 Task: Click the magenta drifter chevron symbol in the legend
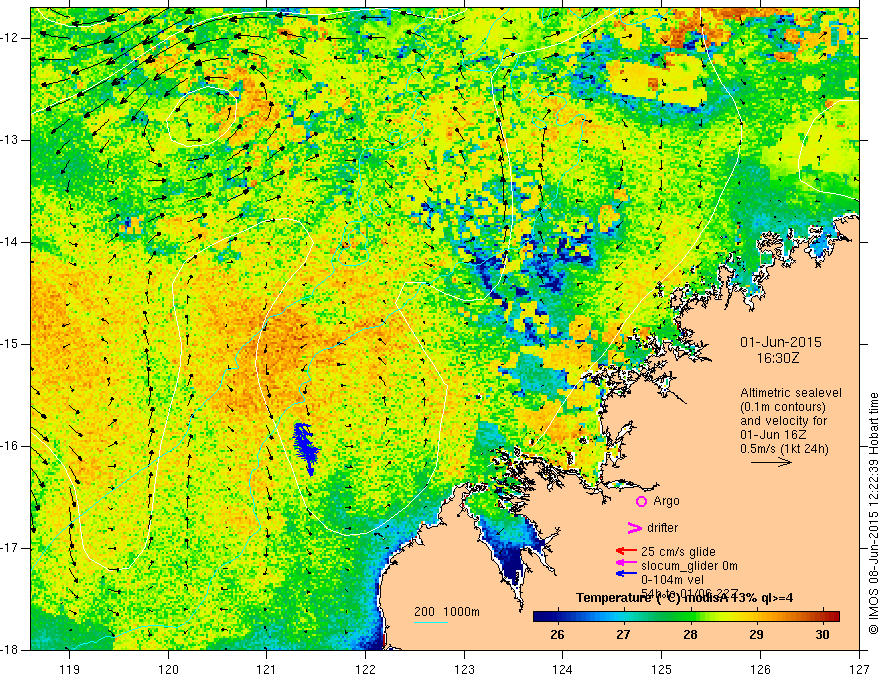634,528
